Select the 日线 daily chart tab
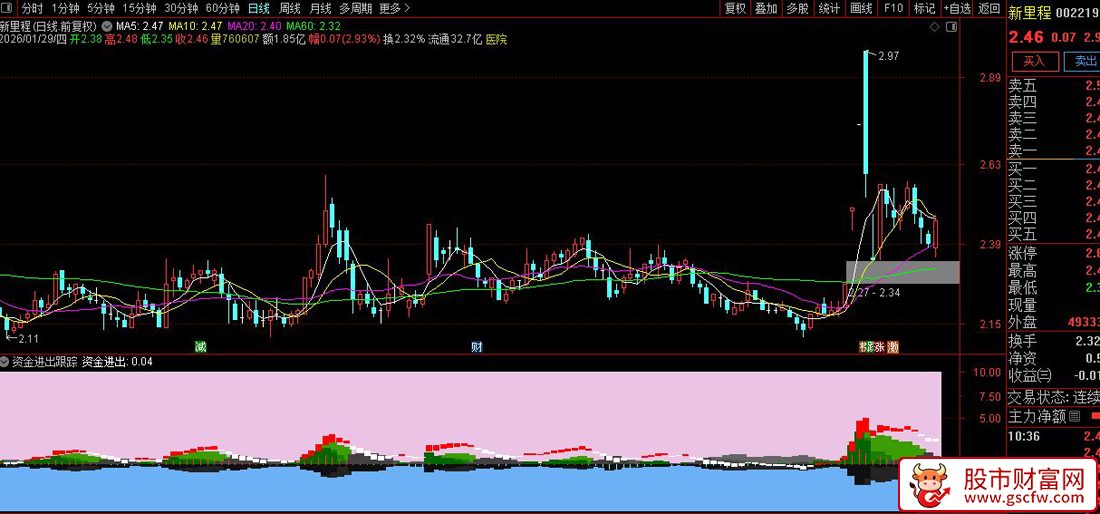 click(259, 8)
